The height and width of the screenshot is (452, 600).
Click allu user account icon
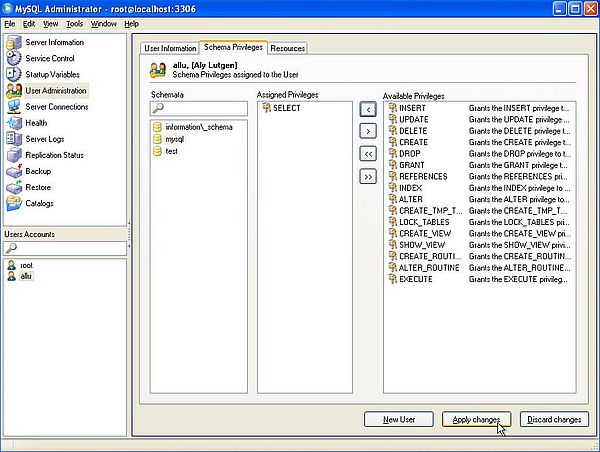[x=12, y=276]
